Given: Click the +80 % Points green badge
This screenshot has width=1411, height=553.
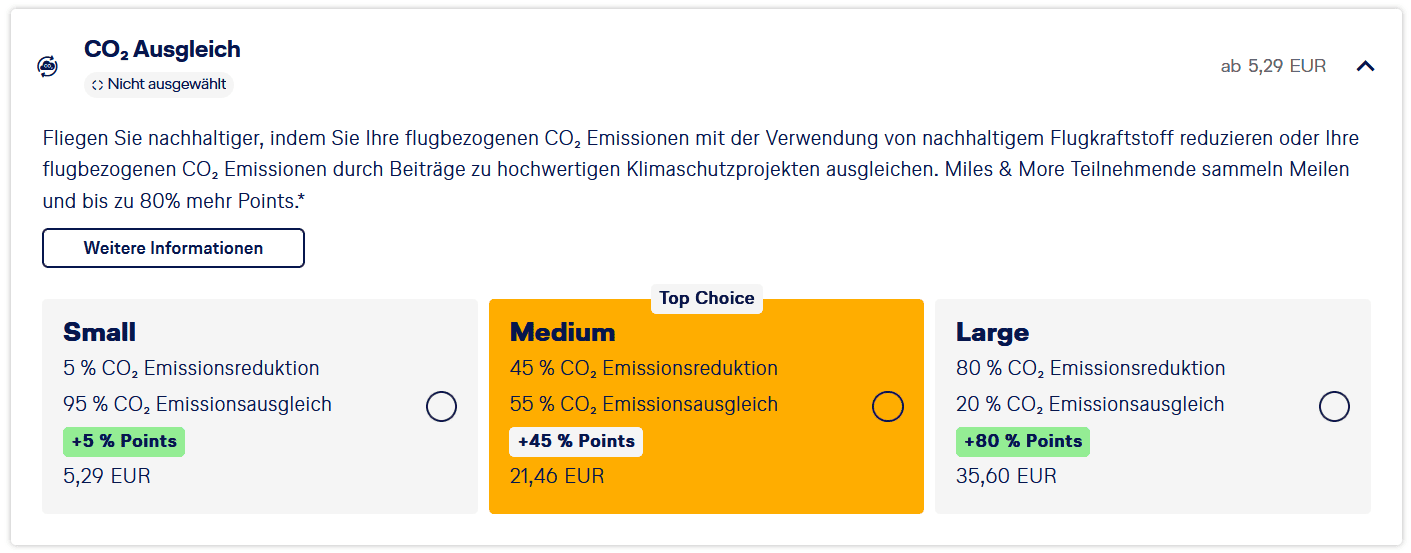Looking at the screenshot, I should point(1022,441).
